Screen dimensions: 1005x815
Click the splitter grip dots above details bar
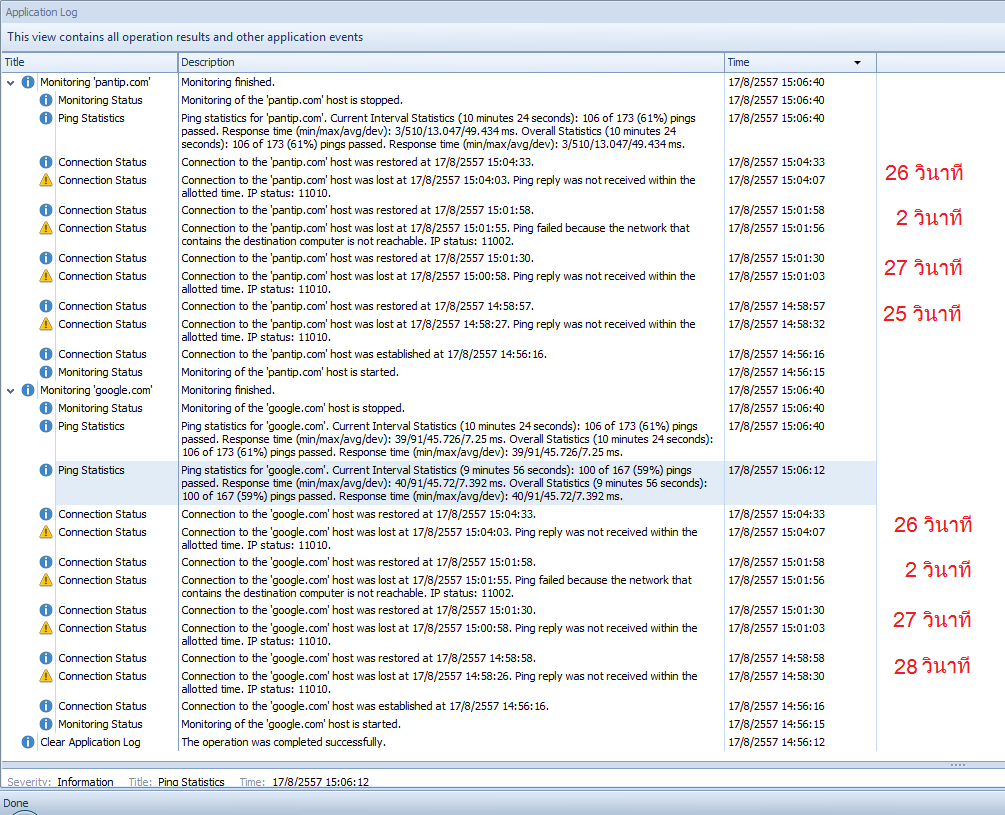click(958, 765)
